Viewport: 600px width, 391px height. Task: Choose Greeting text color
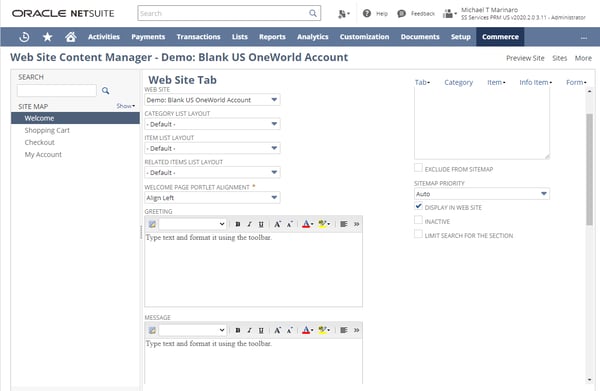pyautogui.click(x=307, y=224)
